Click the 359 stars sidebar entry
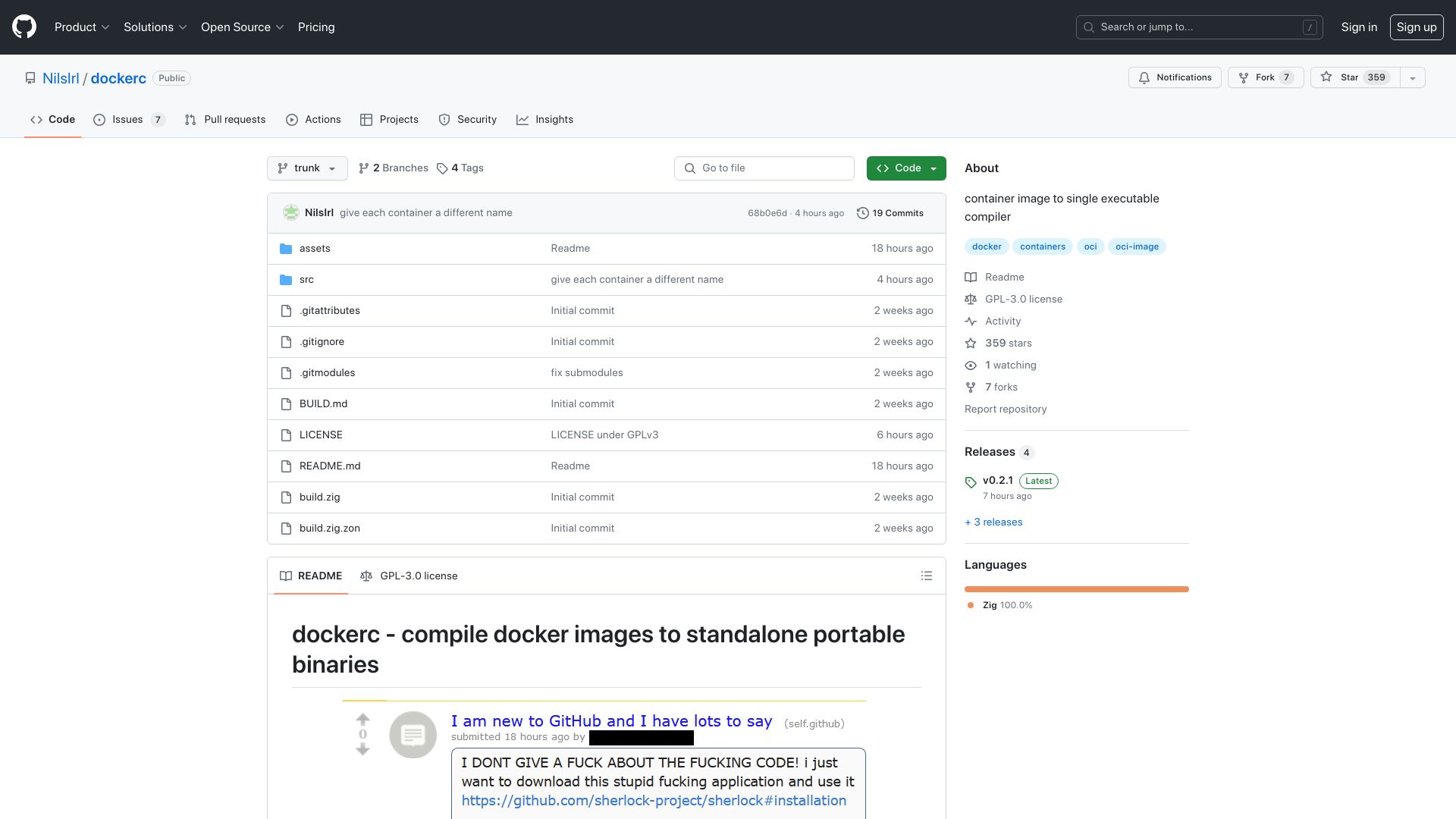1456x819 pixels. click(x=998, y=344)
